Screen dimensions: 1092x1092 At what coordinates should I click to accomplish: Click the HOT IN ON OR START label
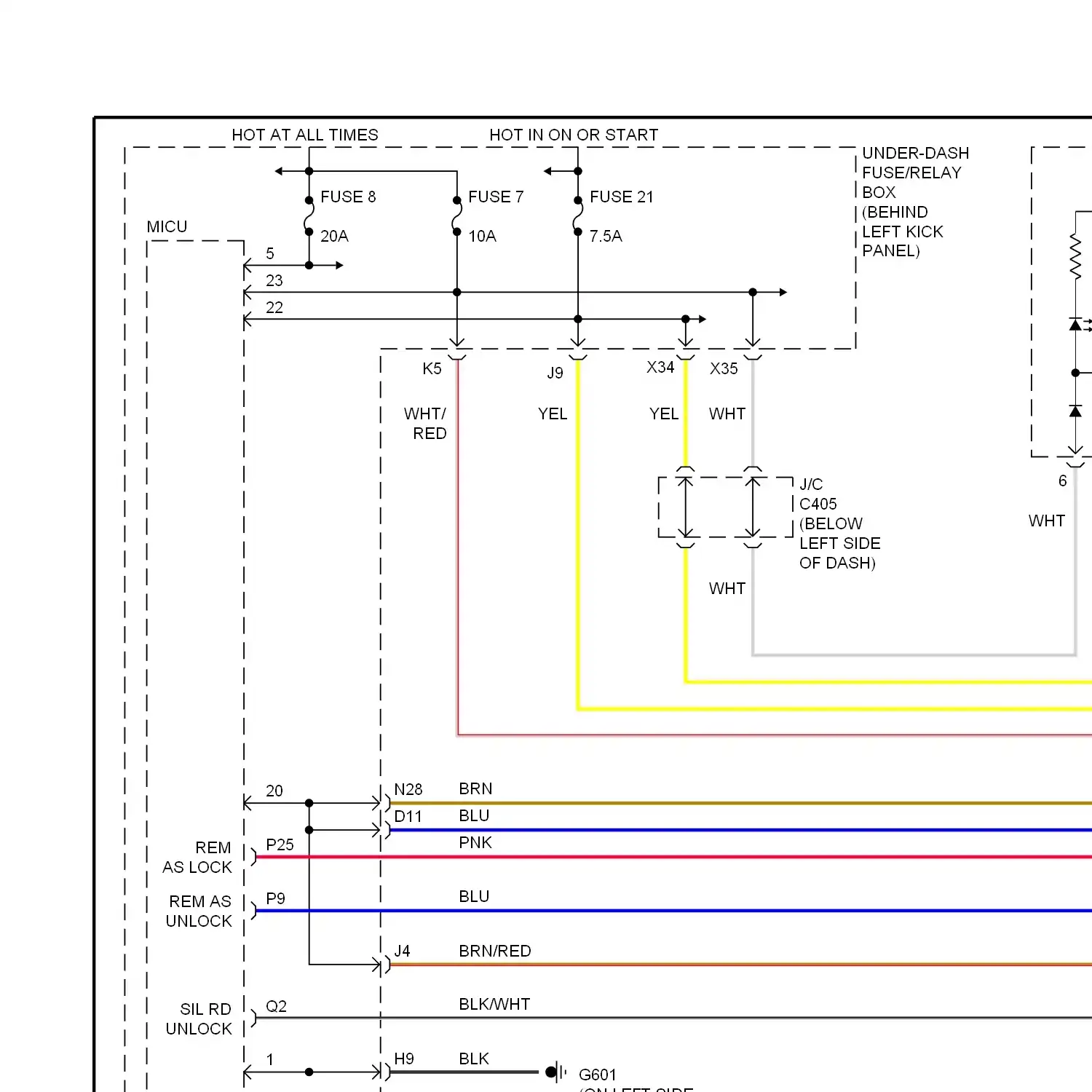coord(573,135)
